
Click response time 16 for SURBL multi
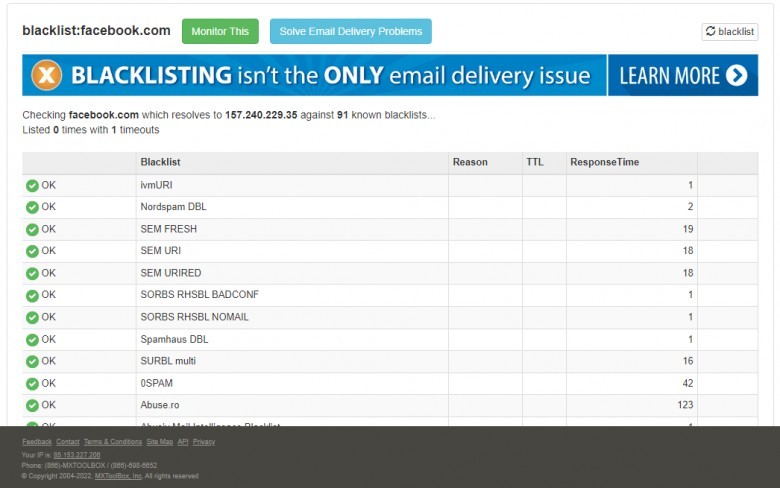tap(688, 361)
